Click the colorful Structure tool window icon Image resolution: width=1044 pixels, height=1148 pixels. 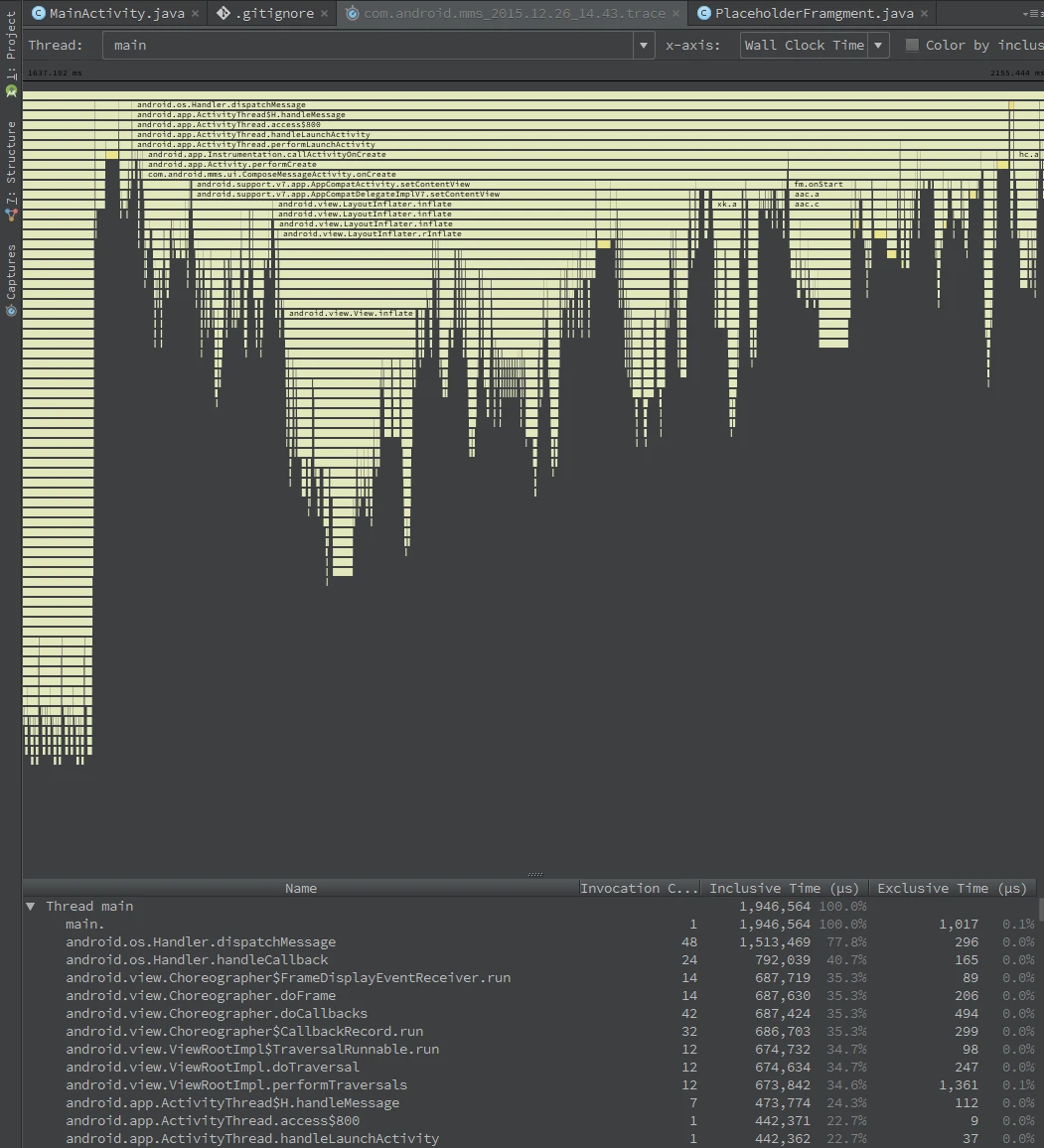point(10,214)
